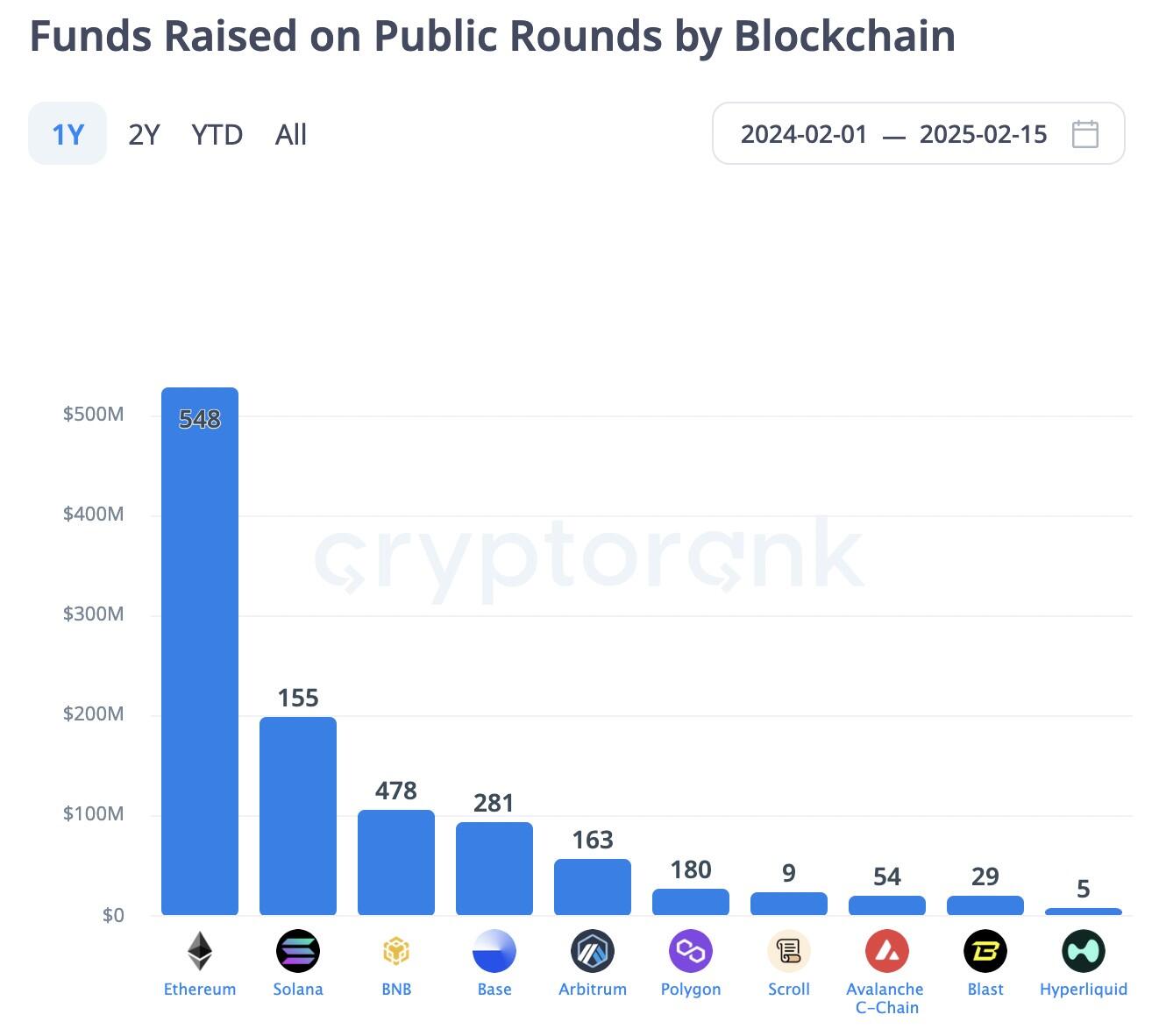Select the YTD time range tab
1159x1036 pixels.
[217, 134]
